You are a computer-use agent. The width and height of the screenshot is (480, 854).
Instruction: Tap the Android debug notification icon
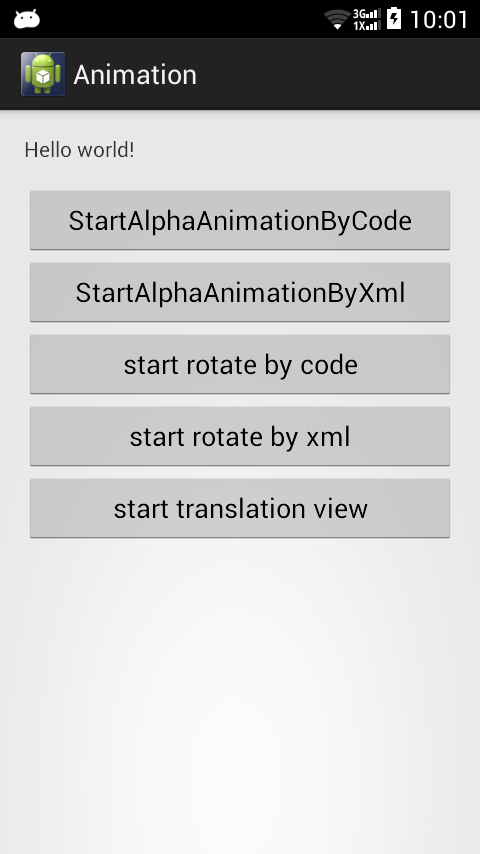coord(27,19)
